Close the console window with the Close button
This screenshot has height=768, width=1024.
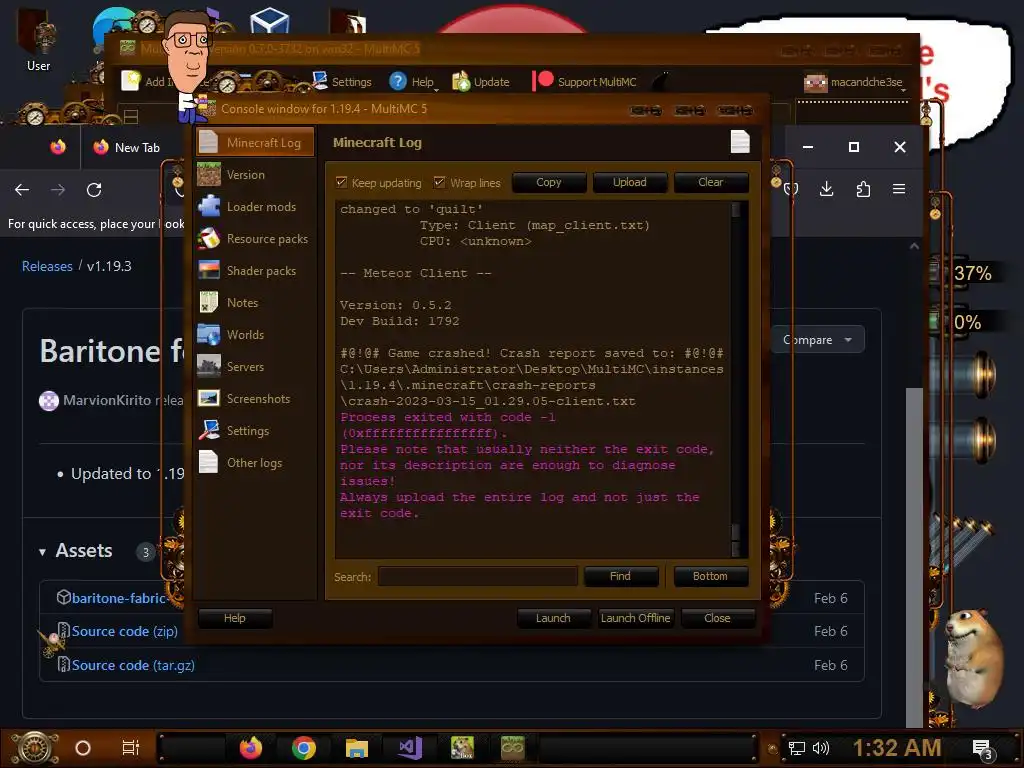click(x=717, y=618)
